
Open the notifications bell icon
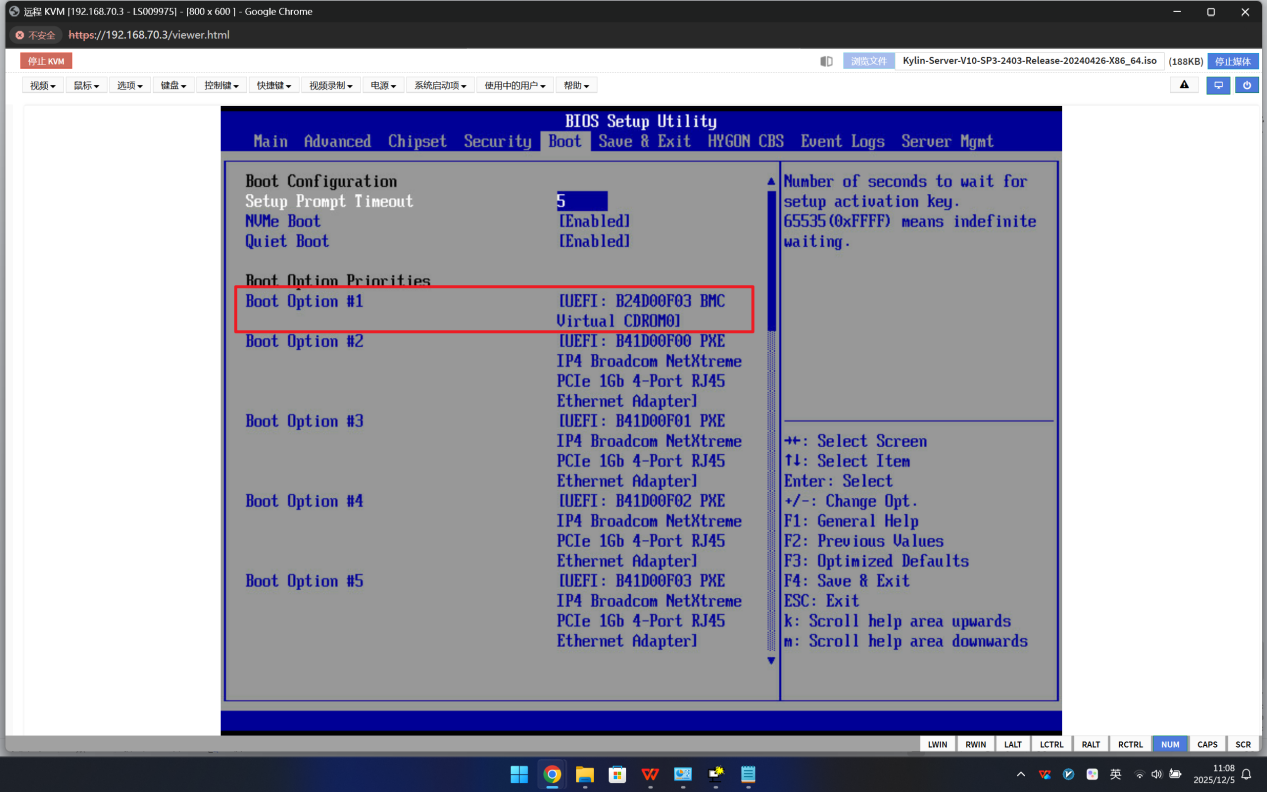tap(1247, 774)
